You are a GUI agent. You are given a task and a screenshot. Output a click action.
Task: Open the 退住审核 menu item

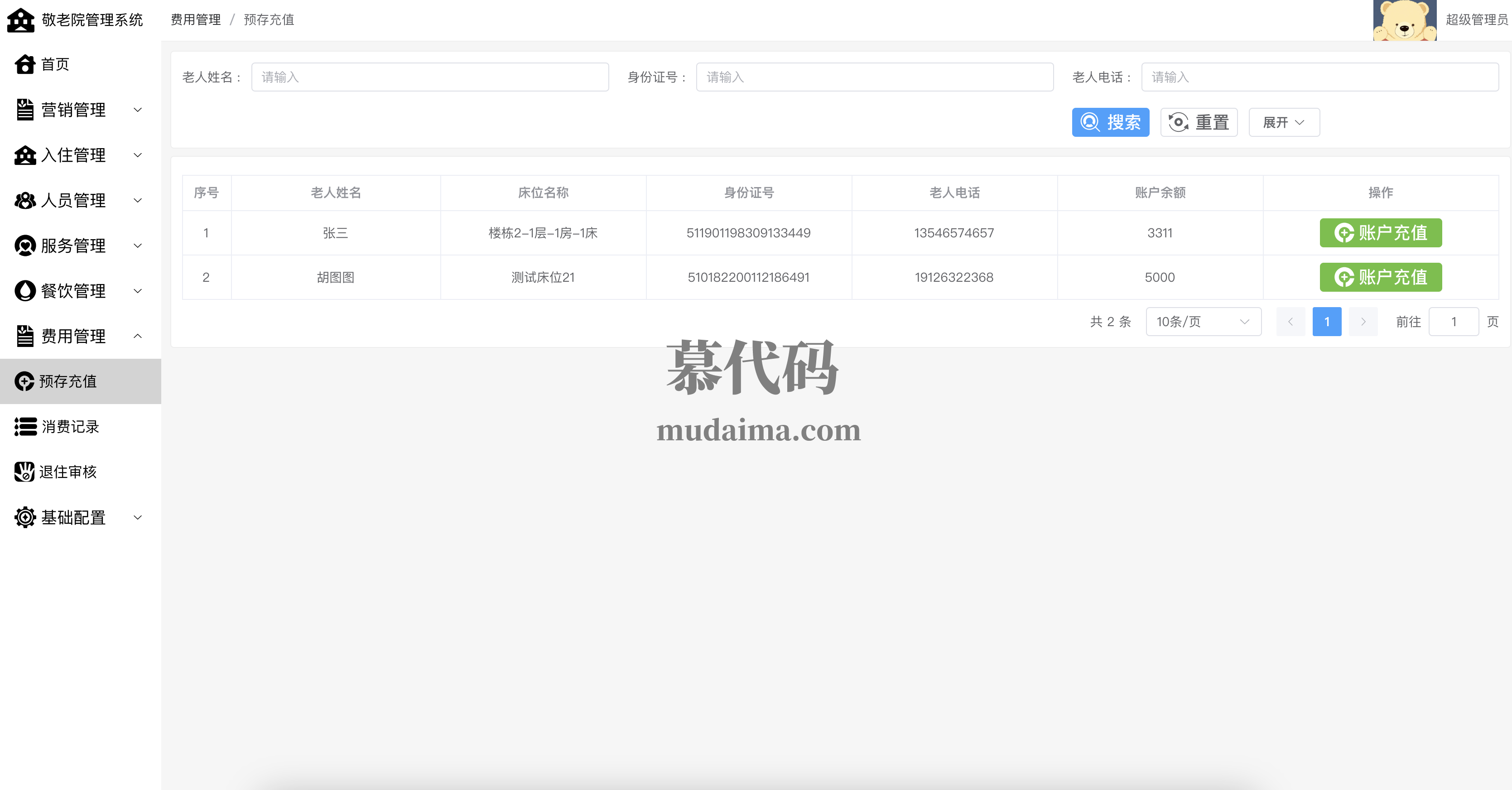(x=67, y=472)
